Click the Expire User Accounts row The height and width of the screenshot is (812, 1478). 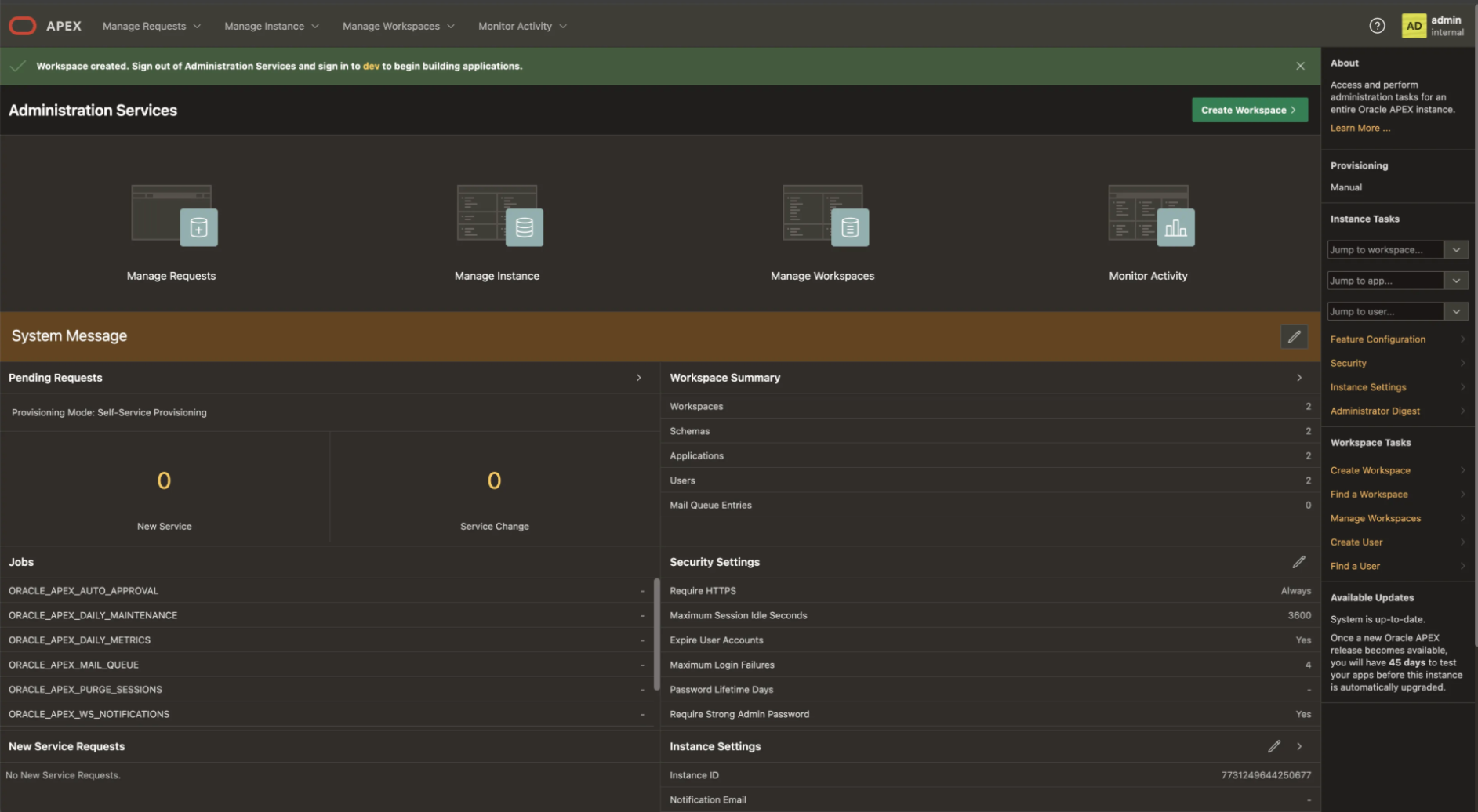[x=990, y=640]
